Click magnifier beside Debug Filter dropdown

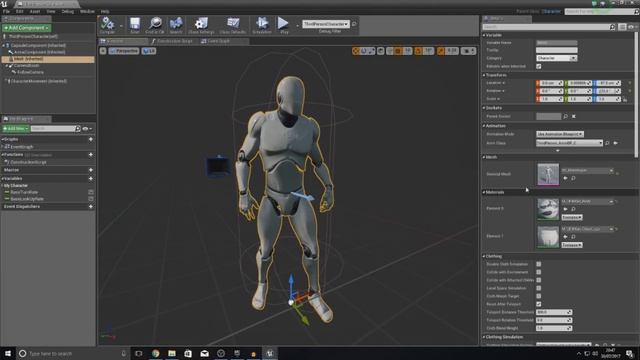pyautogui.click(x=354, y=24)
